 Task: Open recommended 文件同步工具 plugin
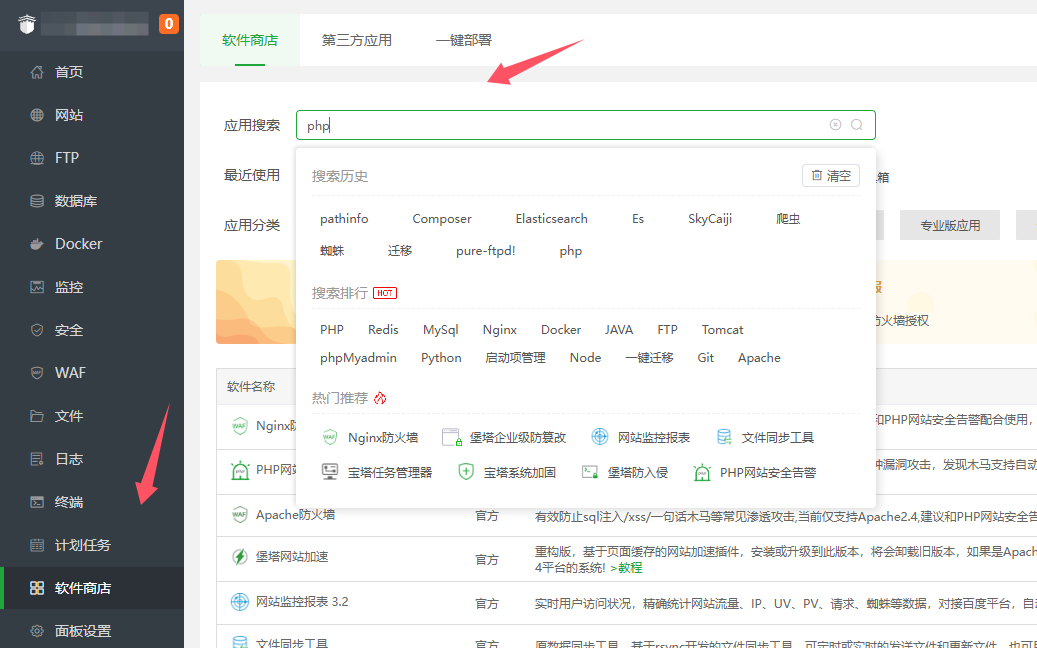pyautogui.click(x=765, y=437)
